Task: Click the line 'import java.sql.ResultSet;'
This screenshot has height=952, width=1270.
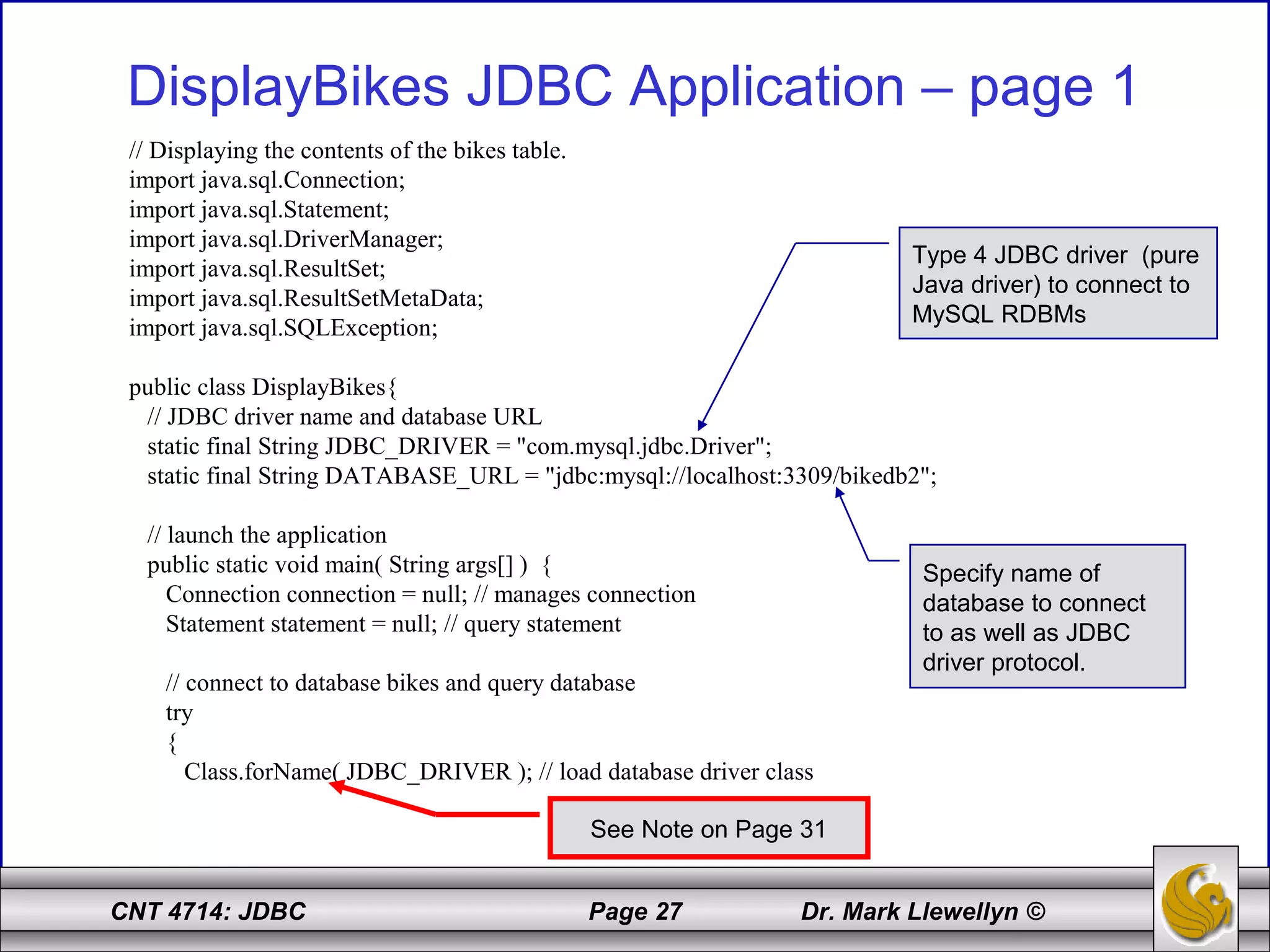Action: click(x=257, y=270)
